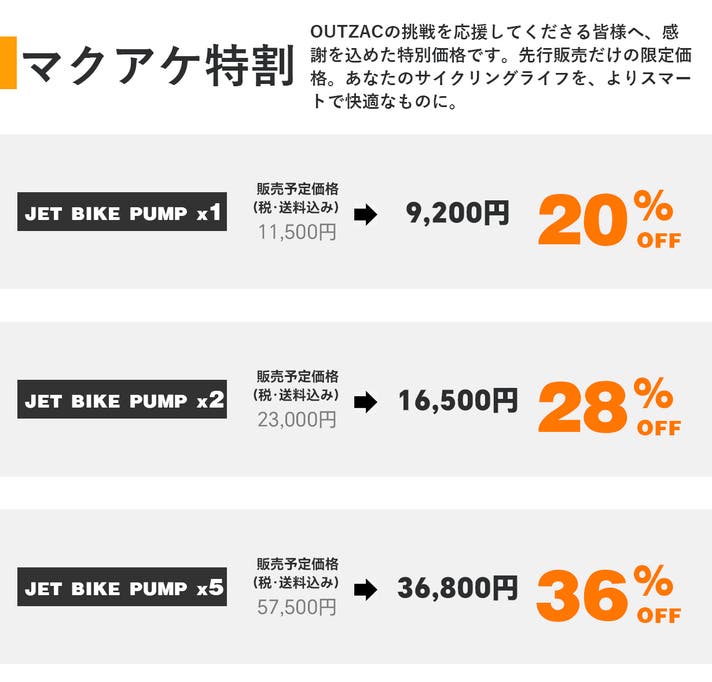Click the arrow icon in the x1 pump row
The image size is (712, 682).
[x=366, y=214]
